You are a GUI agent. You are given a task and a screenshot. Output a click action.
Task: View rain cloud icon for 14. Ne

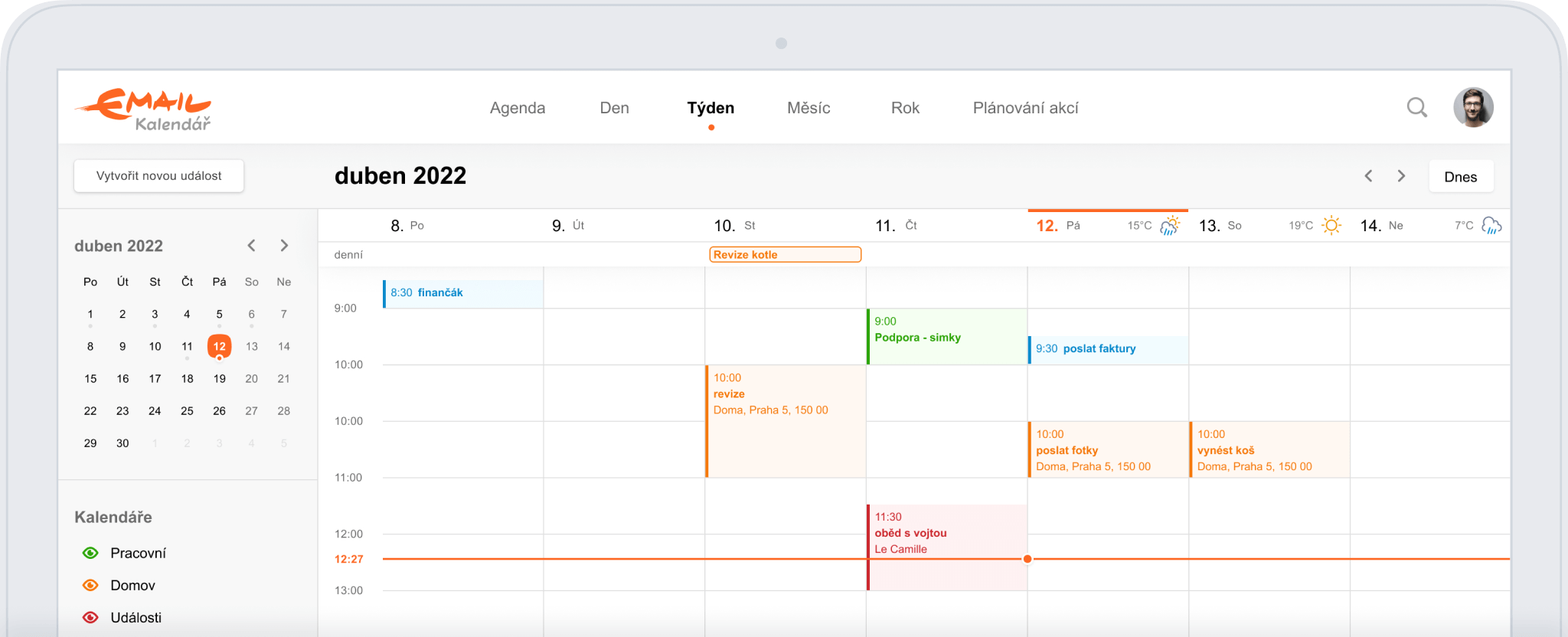tap(1491, 225)
